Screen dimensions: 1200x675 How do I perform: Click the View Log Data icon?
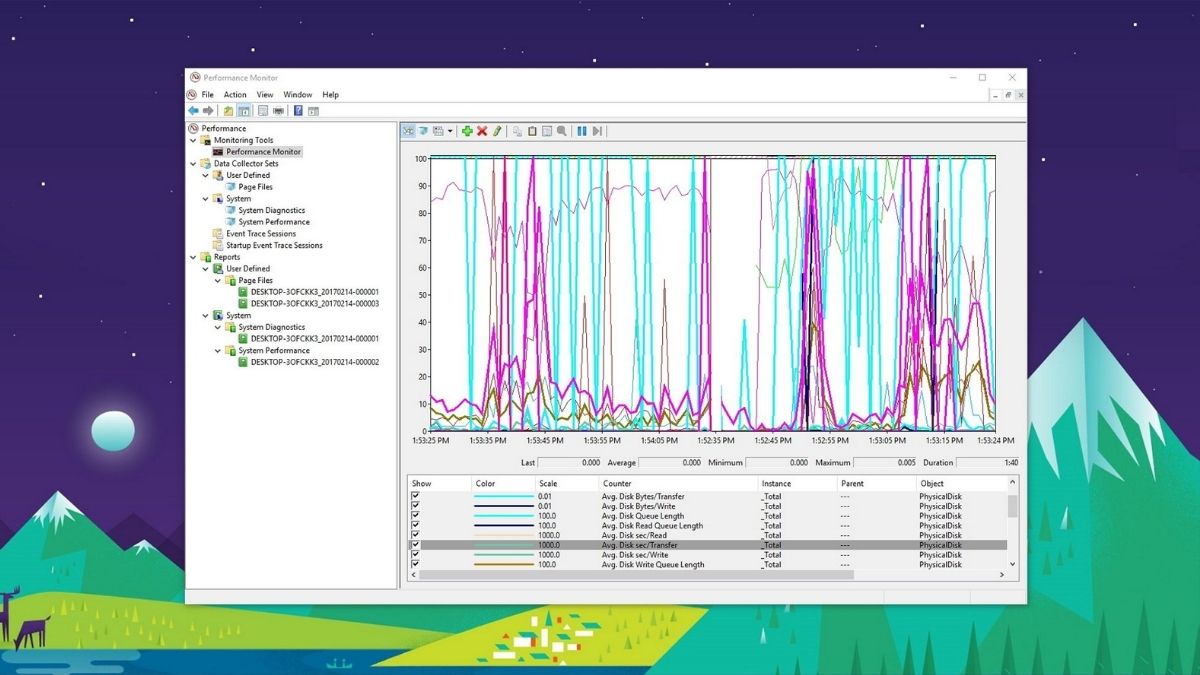pyautogui.click(x=423, y=131)
